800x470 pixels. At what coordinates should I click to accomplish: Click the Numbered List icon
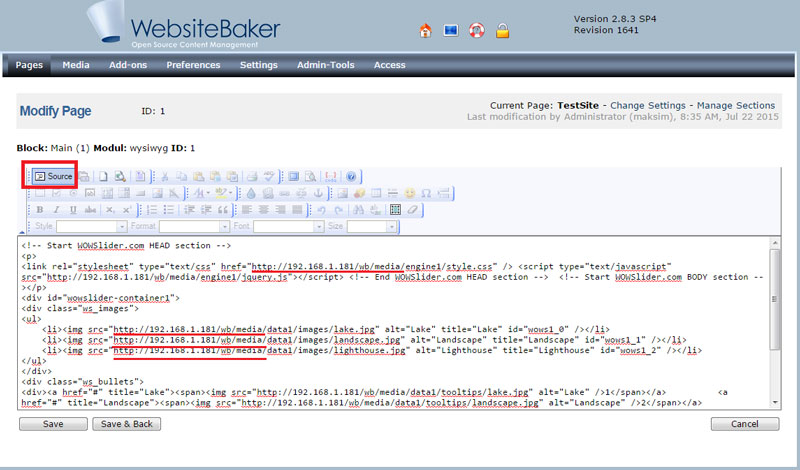coord(152,210)
